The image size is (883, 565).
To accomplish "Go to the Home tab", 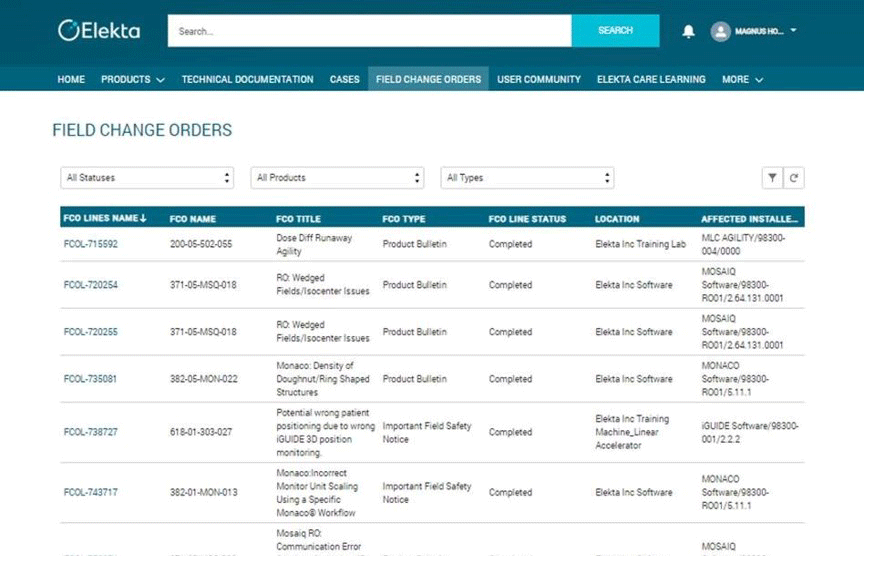I will point(71,79).
